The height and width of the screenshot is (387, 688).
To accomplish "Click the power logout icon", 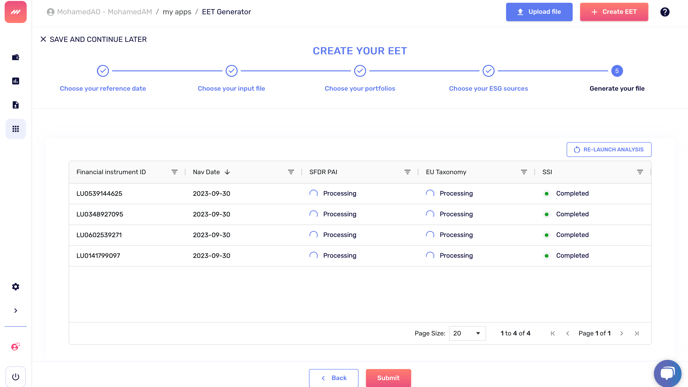I will pos(15,377).
